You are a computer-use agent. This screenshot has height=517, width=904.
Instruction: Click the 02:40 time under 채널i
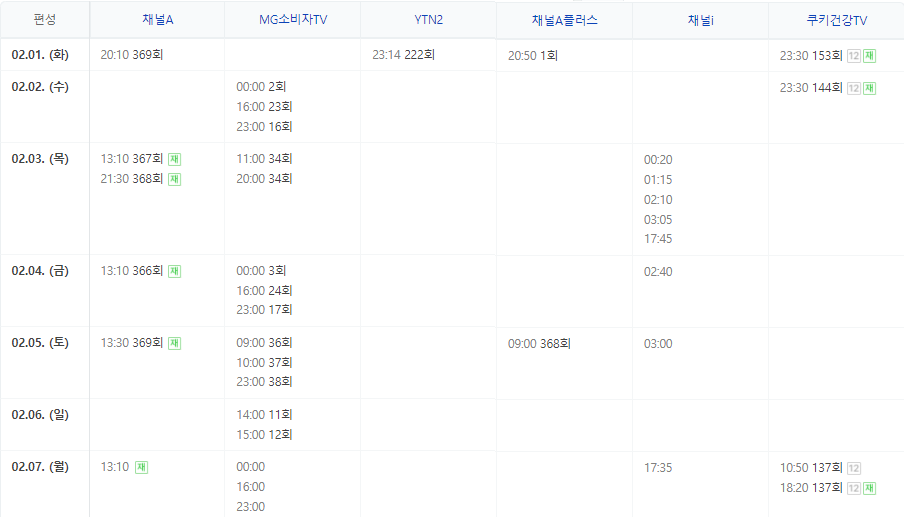coord(658,271)
